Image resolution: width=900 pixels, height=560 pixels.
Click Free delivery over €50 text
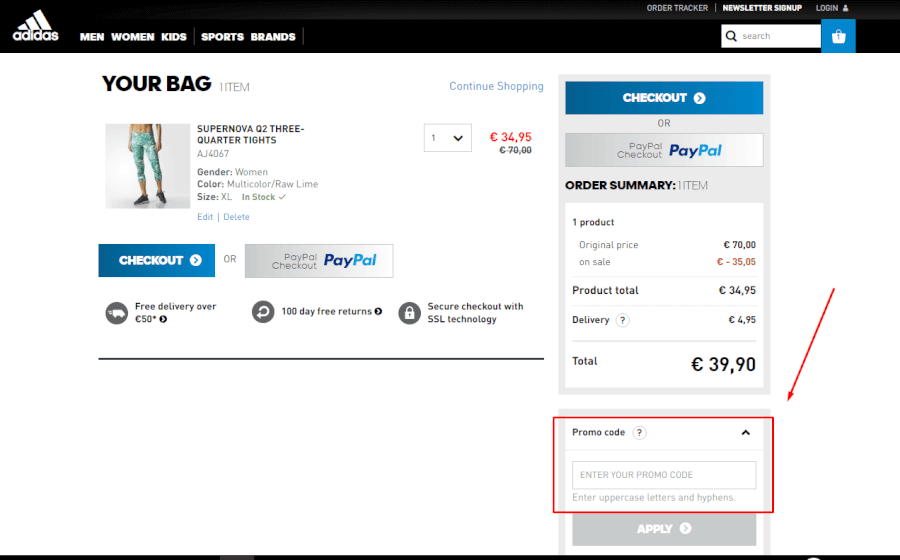(x=176, y=313)
